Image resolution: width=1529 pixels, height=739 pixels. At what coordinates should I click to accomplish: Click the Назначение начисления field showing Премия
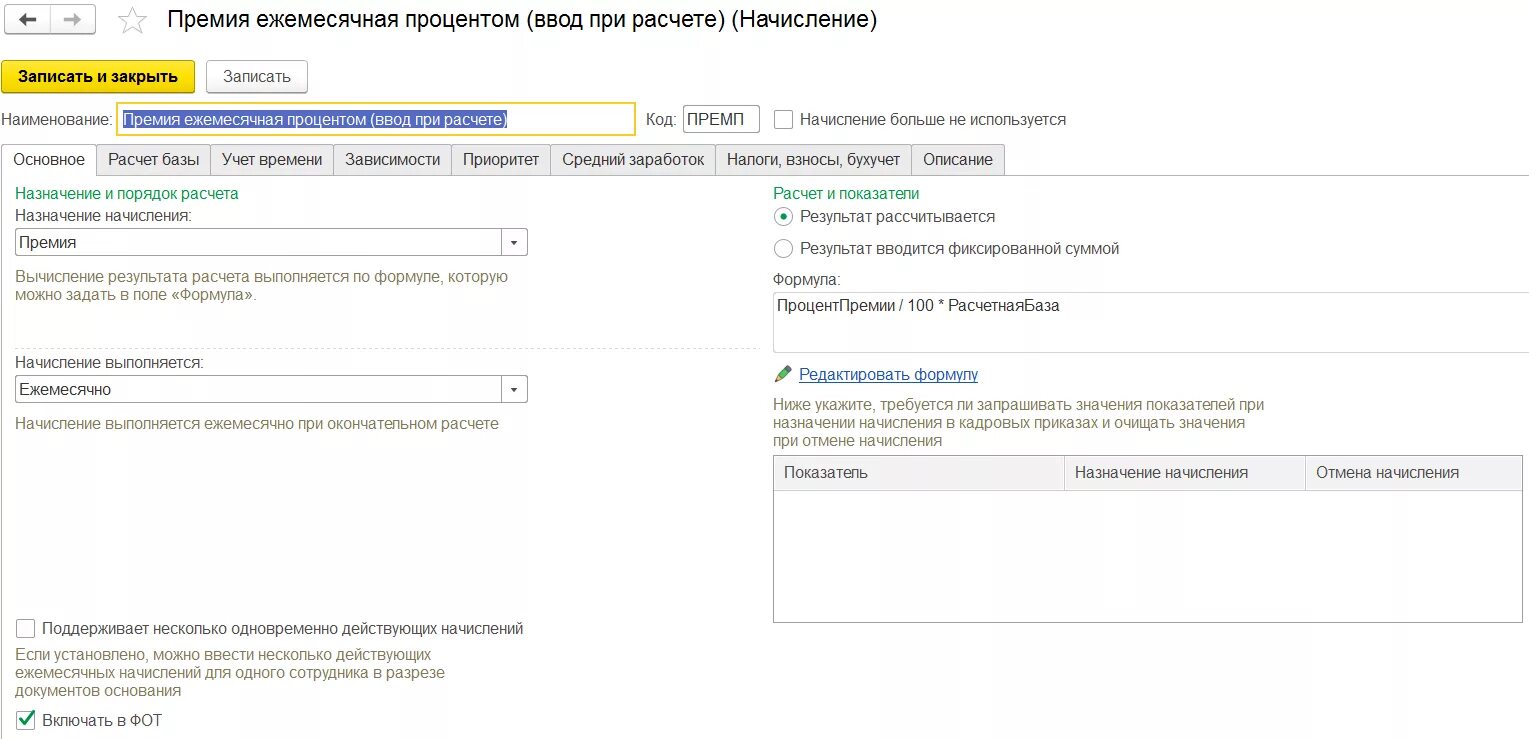(258, 242)
